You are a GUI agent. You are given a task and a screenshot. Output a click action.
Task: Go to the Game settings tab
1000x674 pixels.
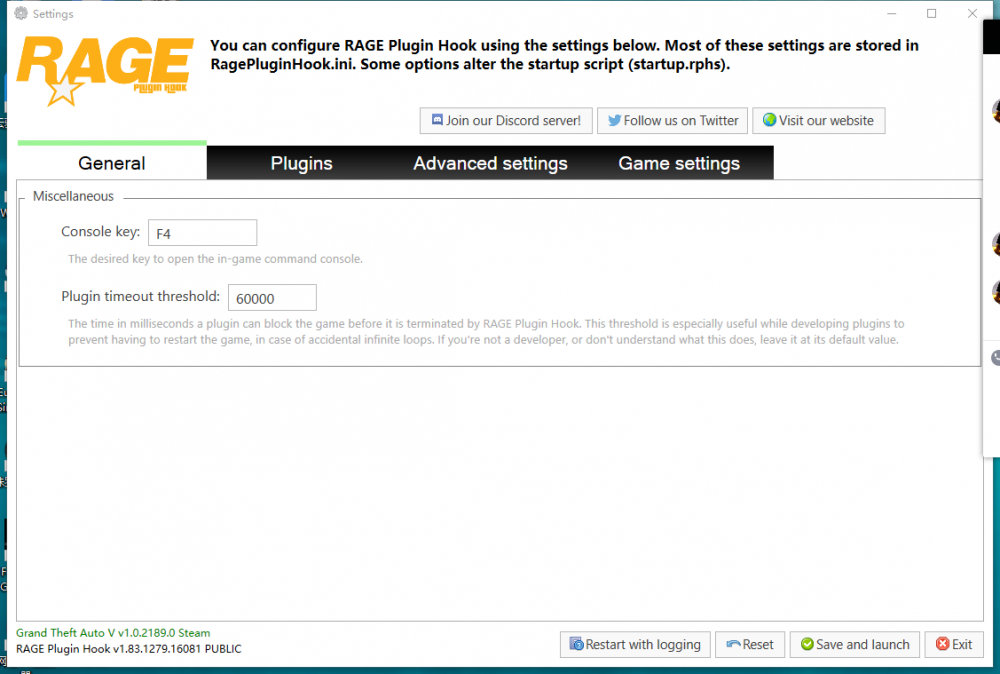coord(679,164)
